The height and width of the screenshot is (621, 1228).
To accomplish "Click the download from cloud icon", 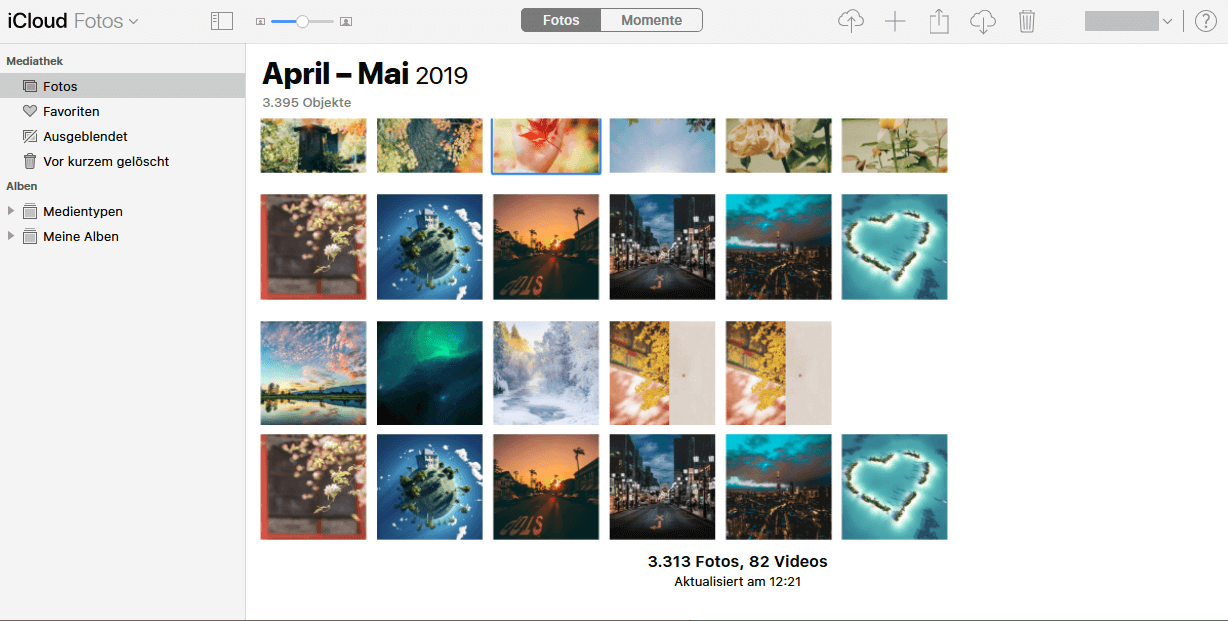I will coord(983,21).
